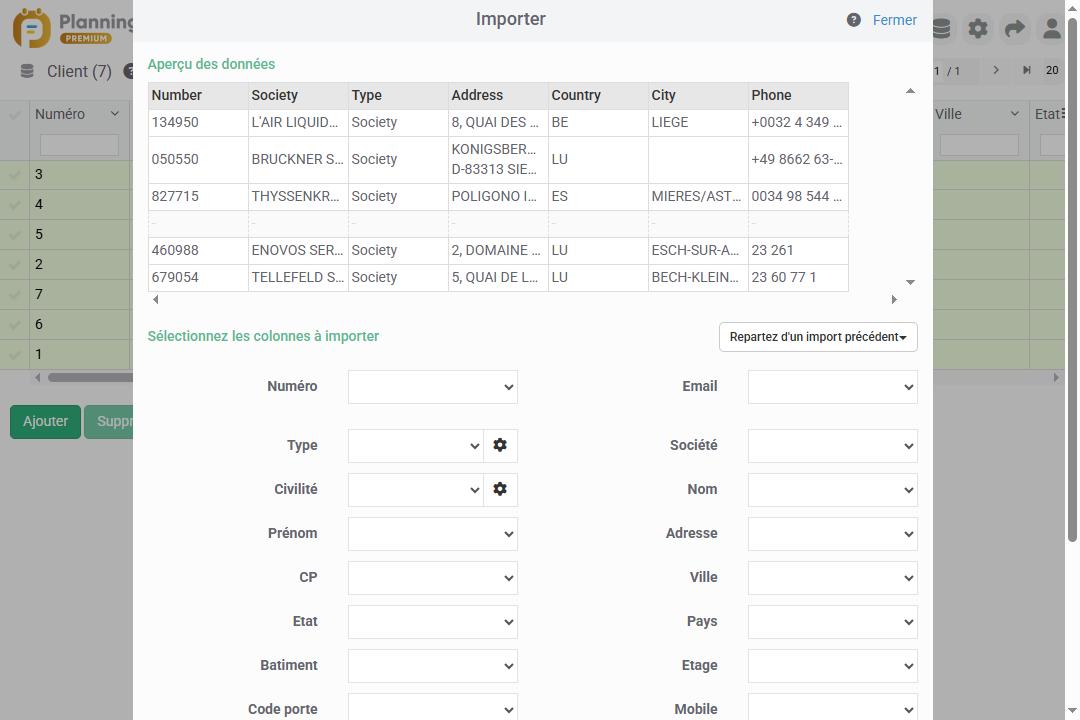Open the Code porte column mapping dropdown
This screenshot has width=1080, height=720.
click(433, 708)
